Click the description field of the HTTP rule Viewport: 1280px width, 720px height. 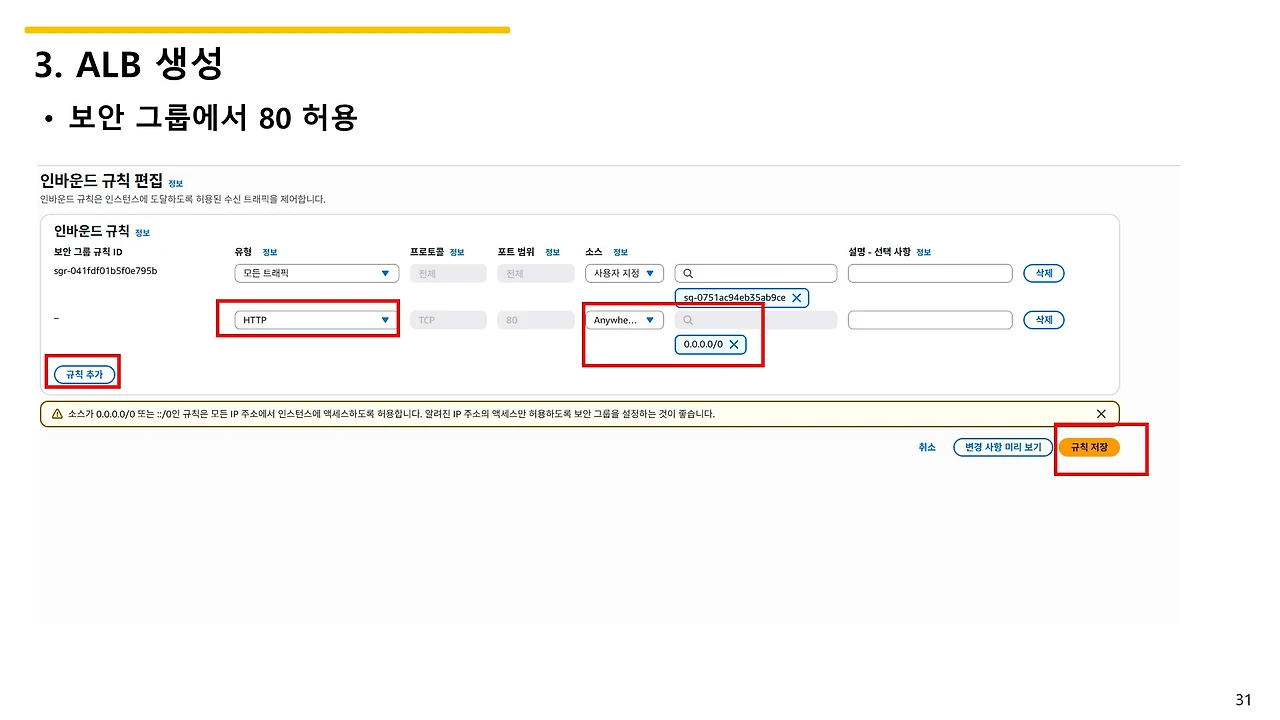[x=930, y=320]
